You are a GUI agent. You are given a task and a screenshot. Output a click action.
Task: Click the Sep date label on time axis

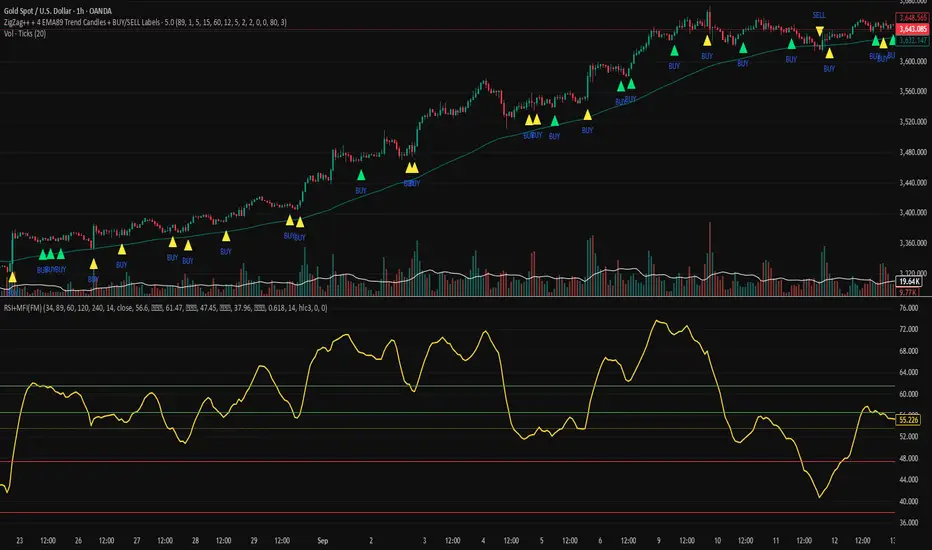point(322,540)
